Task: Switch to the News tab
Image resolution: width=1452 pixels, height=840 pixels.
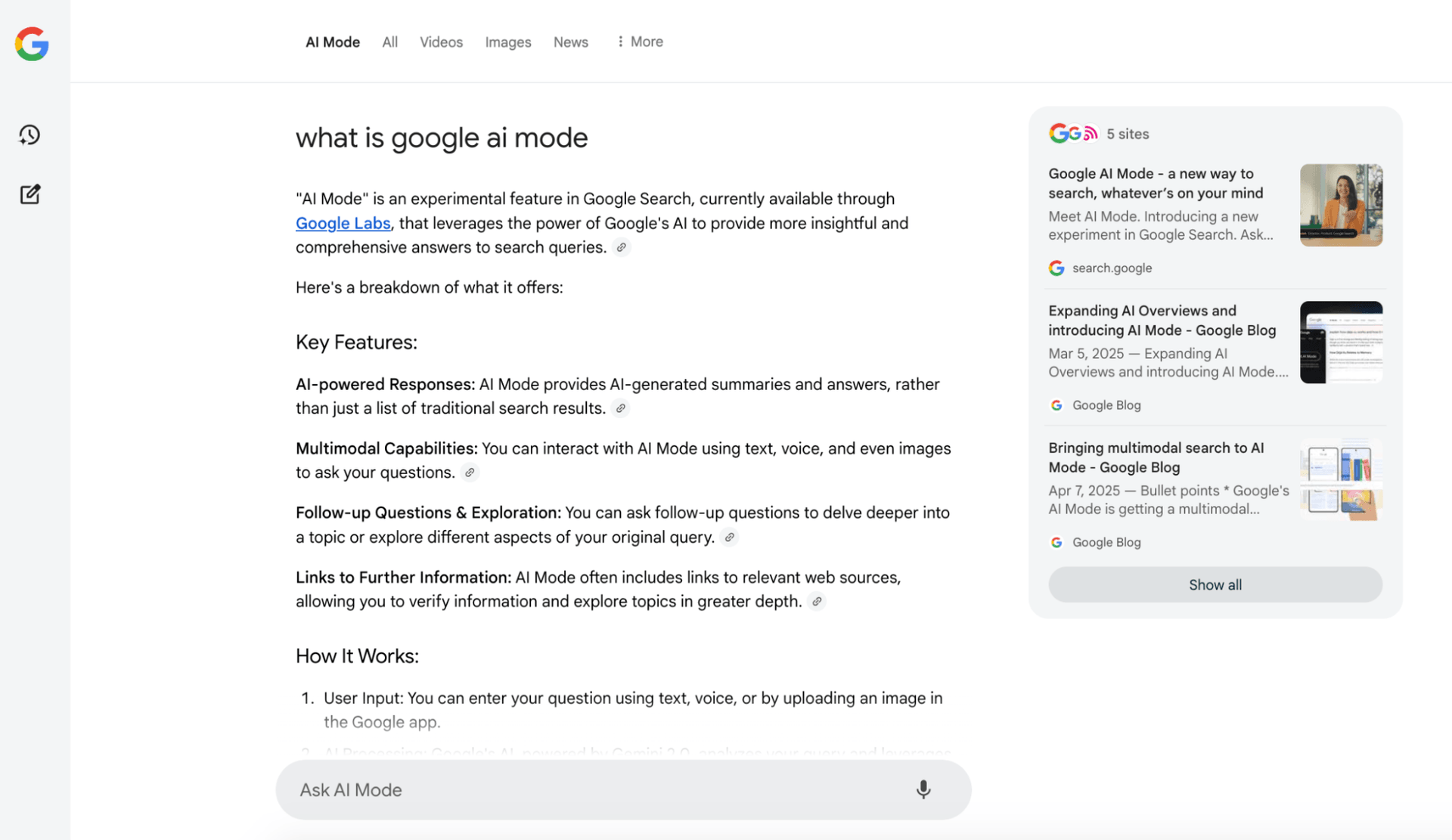Action: point(570,42)
